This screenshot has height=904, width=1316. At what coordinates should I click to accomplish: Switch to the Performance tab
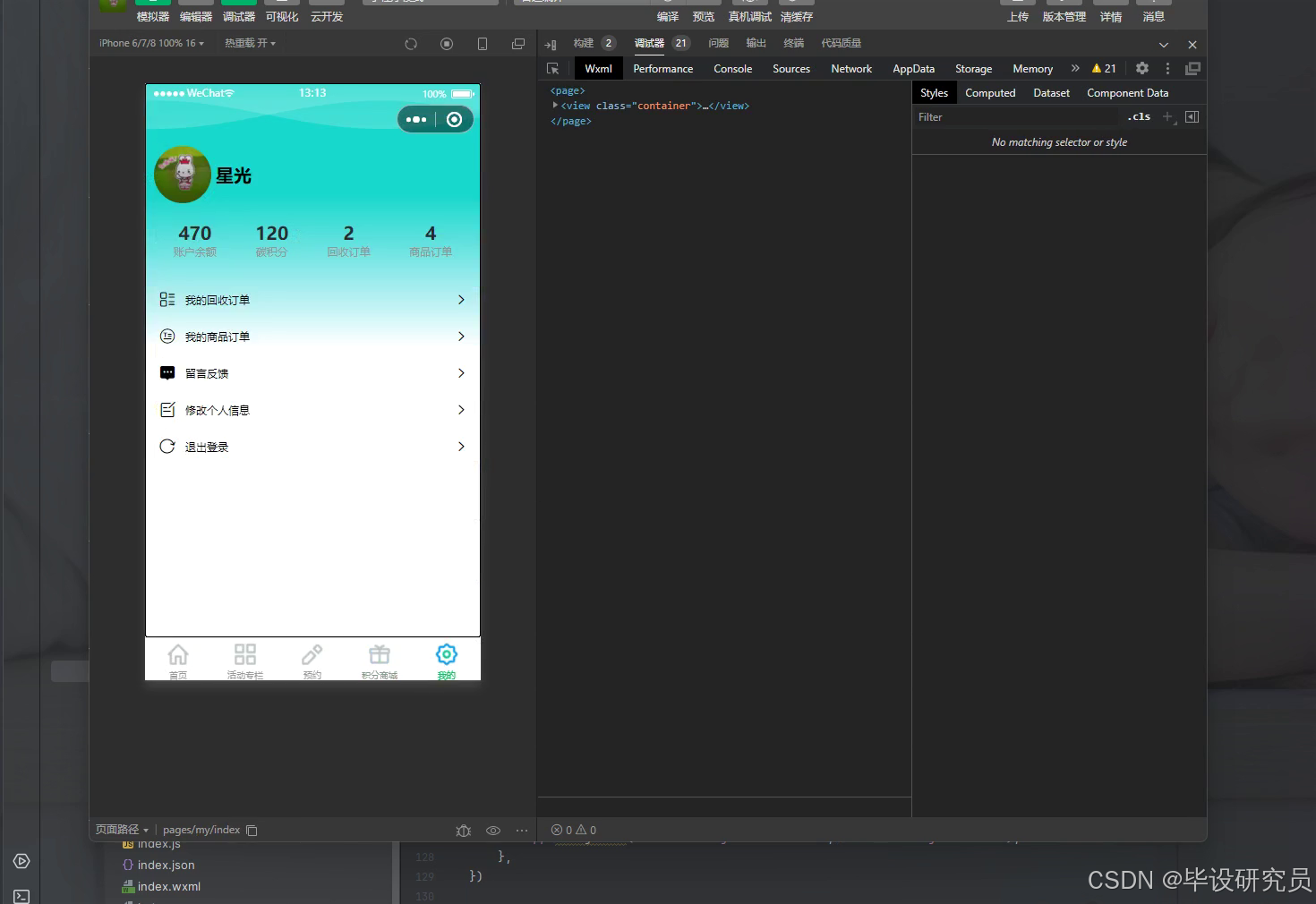663,69
